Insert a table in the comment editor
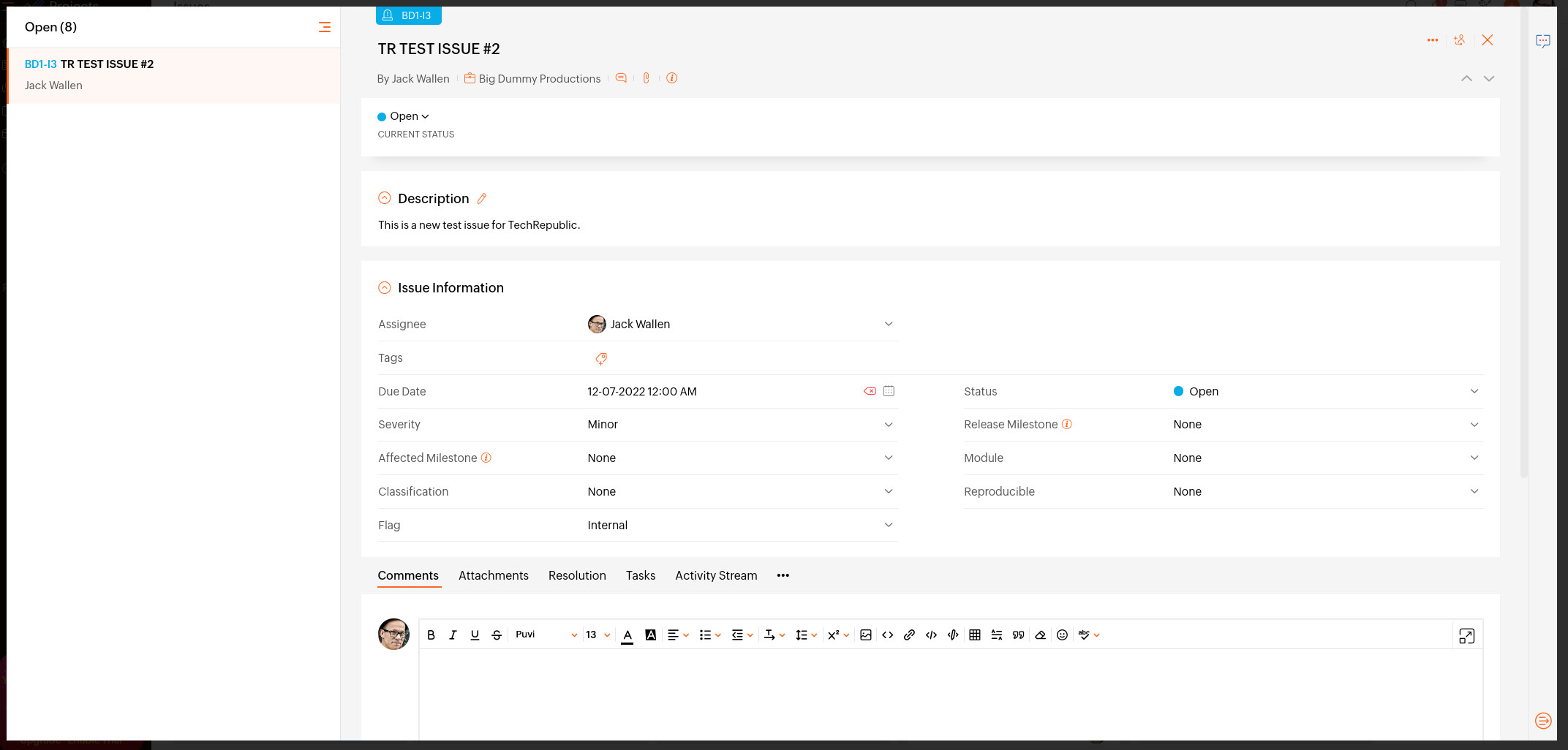The height and width of the screenshot is (750, 1568). click(x=975, y=635)
